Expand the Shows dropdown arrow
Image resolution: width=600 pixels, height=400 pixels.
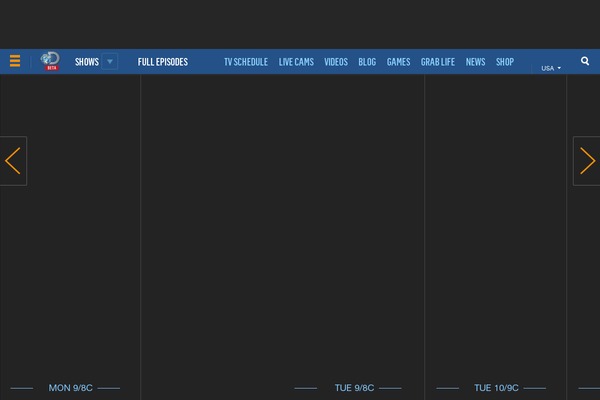(109, 62)
